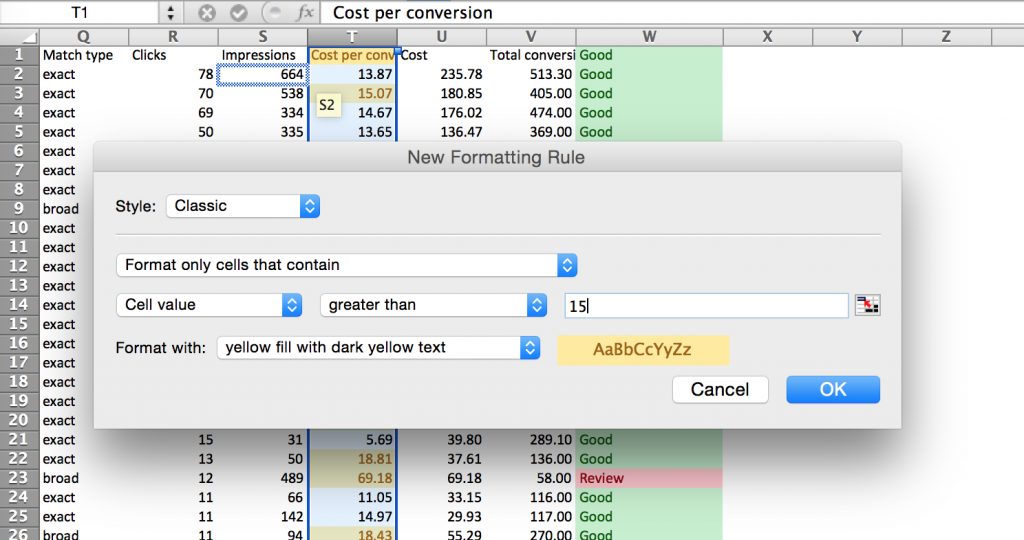Click cell with value 489
This screenshot has height=540, width=1024.
[x=263, y=478]
